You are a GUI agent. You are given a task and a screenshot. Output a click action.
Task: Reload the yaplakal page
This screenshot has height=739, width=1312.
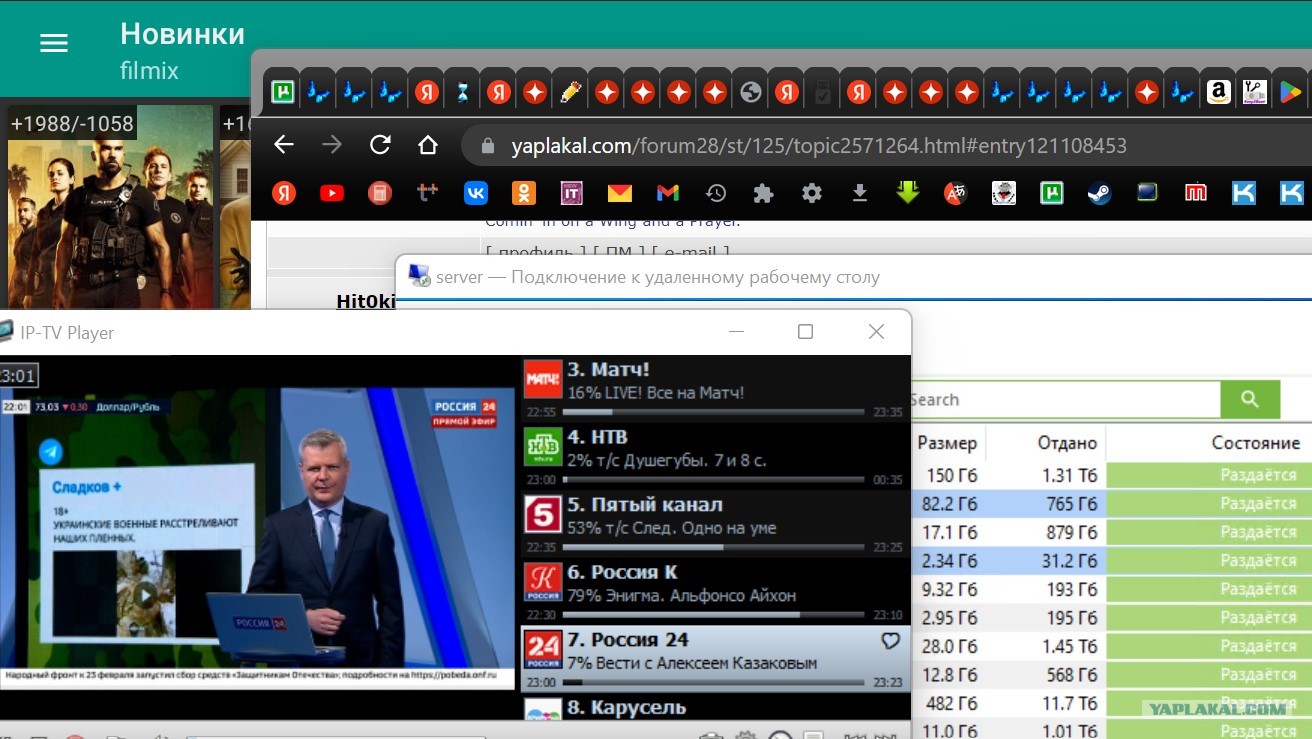click(x=380, y=145)
